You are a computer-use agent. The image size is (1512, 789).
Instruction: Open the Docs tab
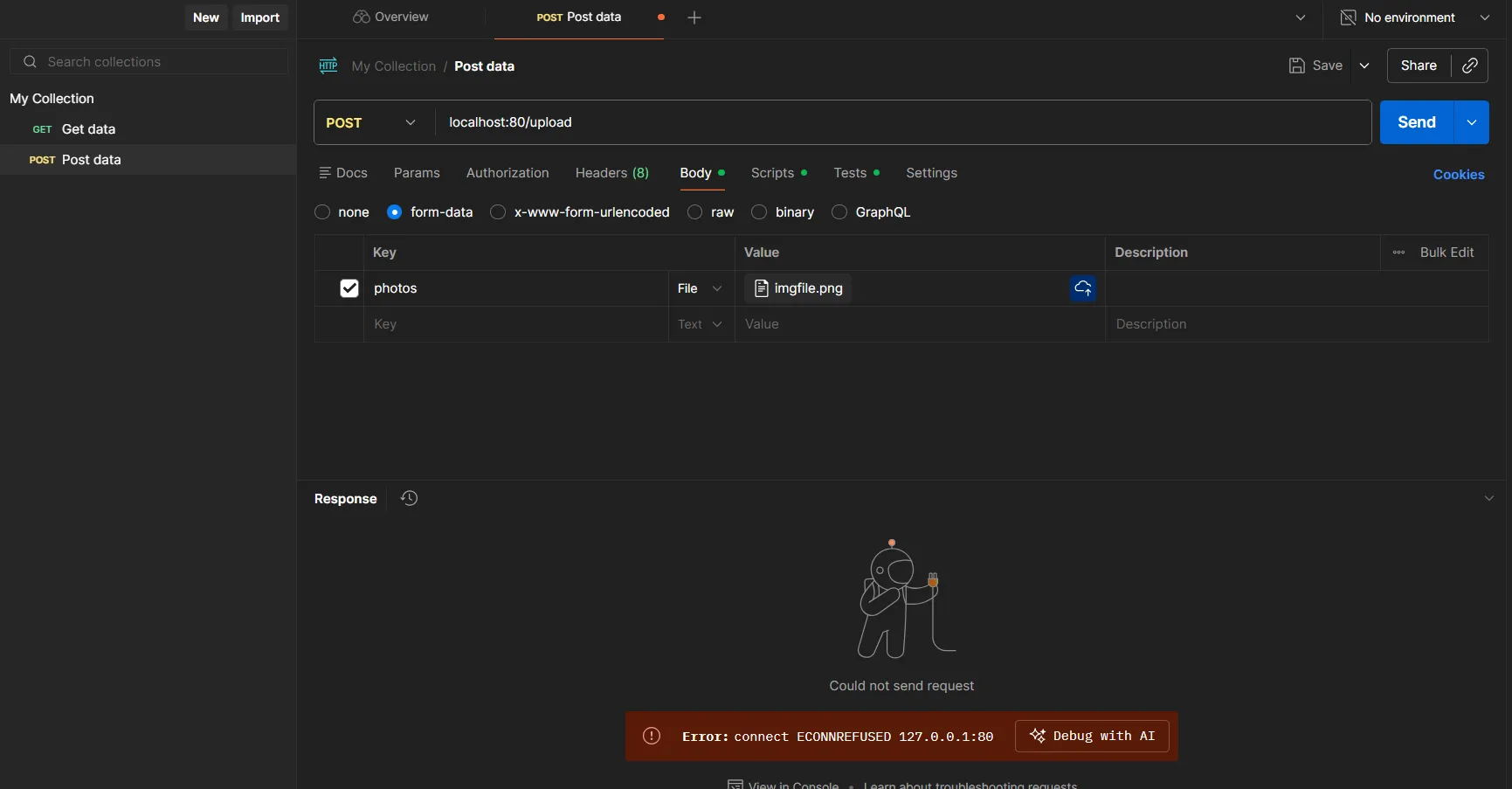[x=343, y=173]
